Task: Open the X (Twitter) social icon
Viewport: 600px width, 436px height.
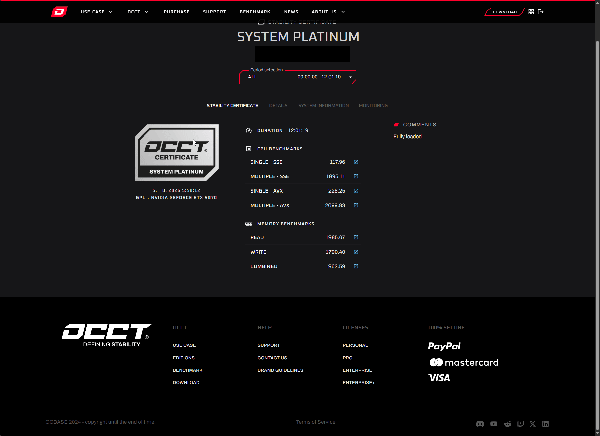Action: [533, 424]
